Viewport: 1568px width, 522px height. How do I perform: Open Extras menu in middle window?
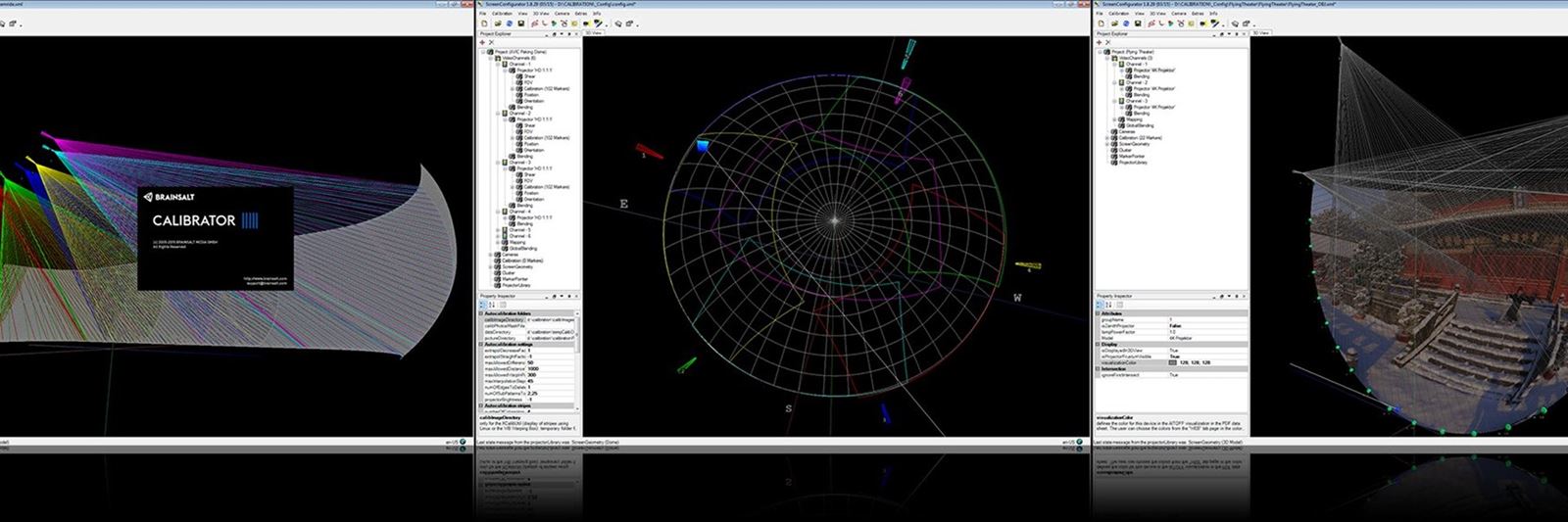(x=581, y=14)
